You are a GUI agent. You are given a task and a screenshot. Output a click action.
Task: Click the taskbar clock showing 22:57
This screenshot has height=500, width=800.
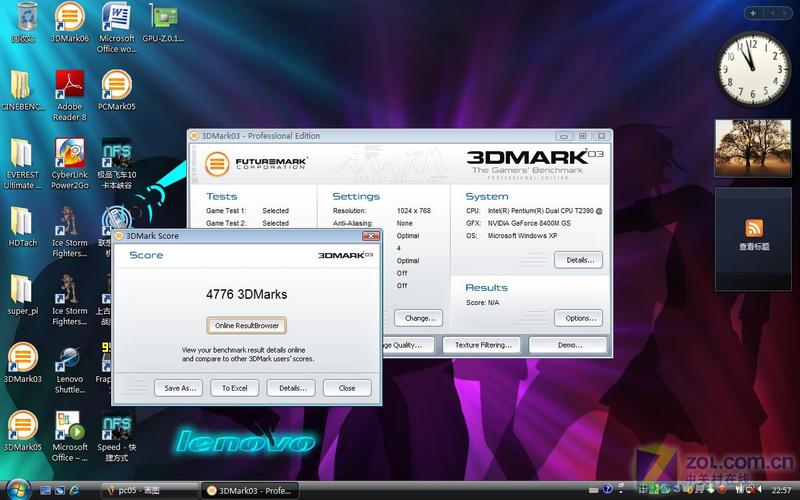(781, 490)
